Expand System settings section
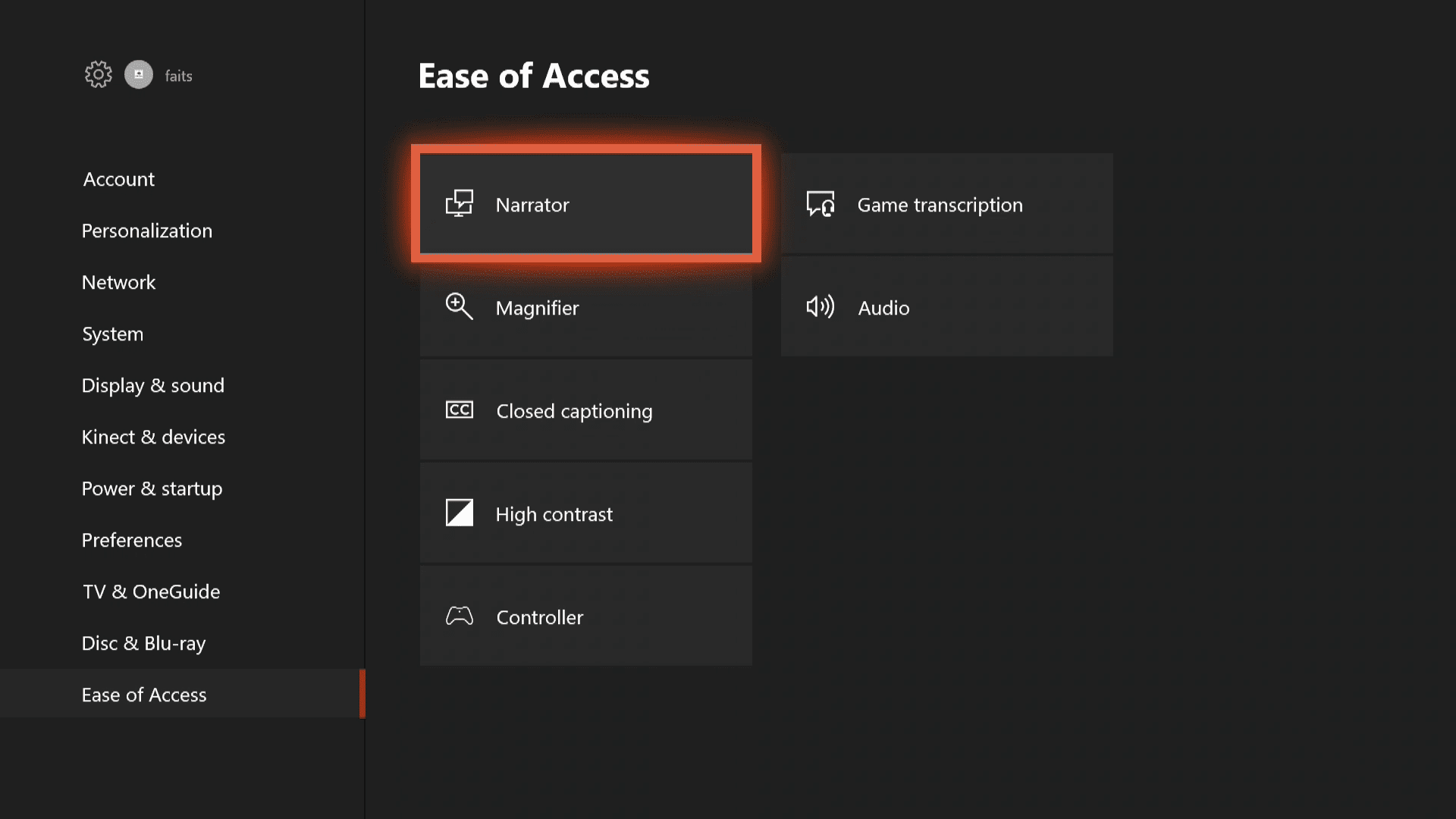Viewport: 1456px width, 819px height. point(112,332)
